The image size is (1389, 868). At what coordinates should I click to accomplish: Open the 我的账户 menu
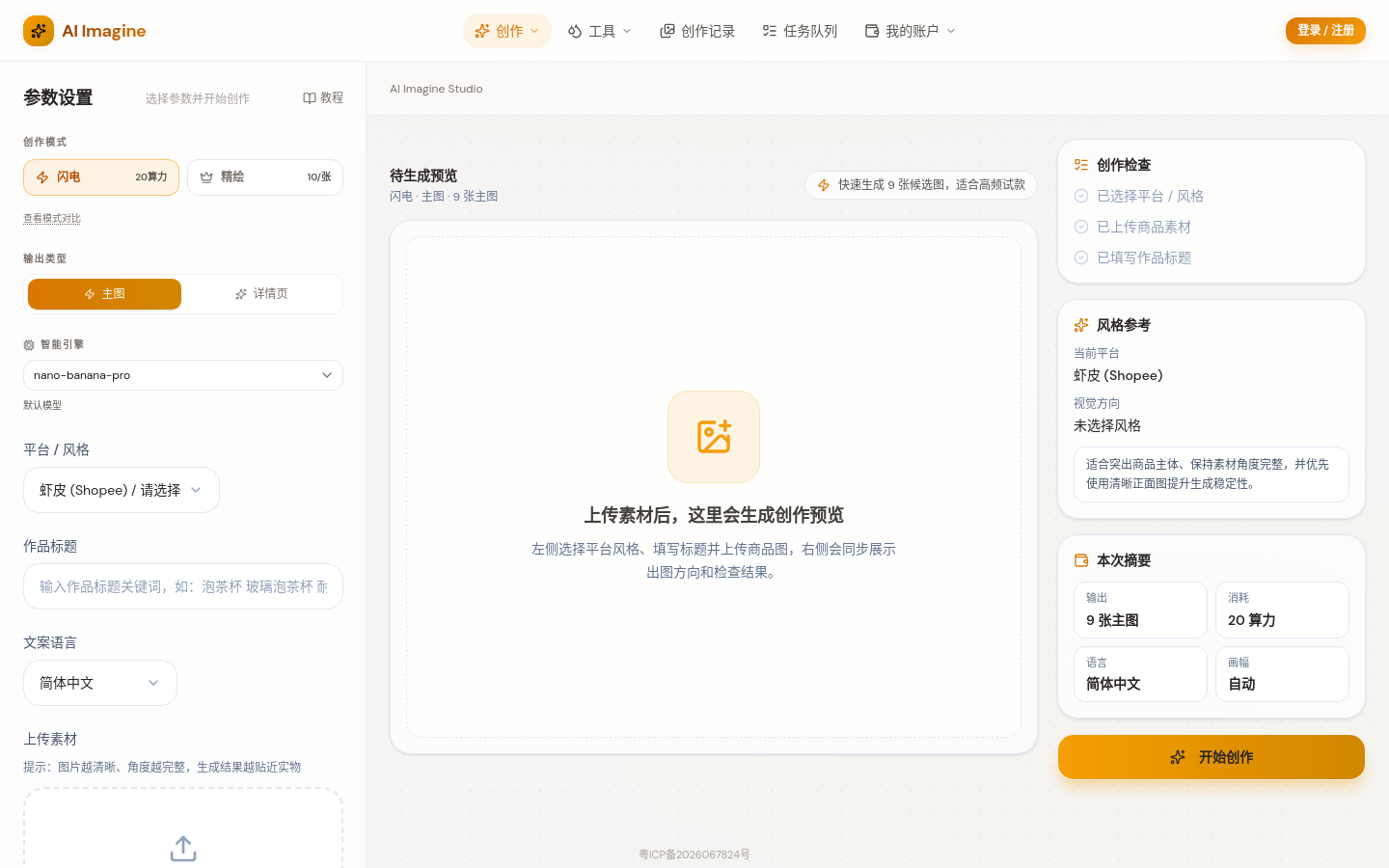pyautogui.click(x=911, y=31)
